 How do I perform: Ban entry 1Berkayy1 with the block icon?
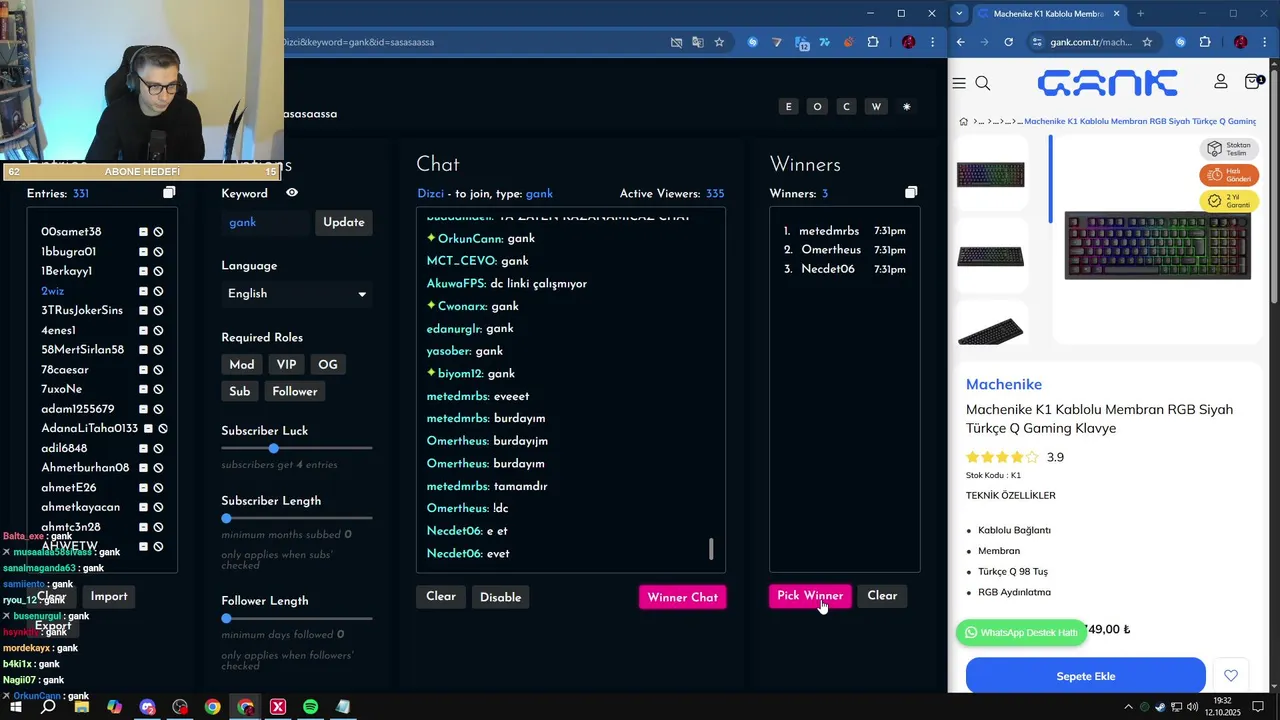[x=158, y=271]
